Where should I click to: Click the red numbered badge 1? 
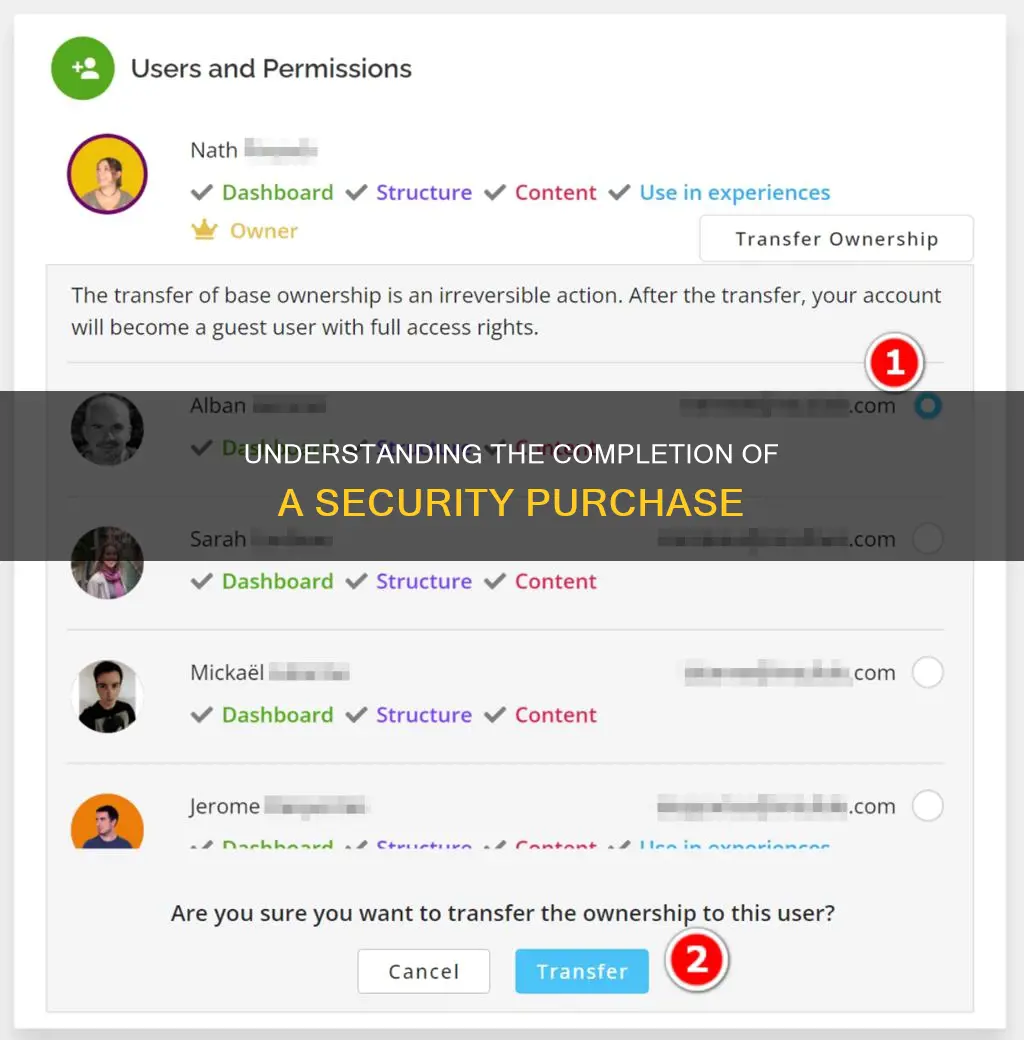click(x=895, y=364)
